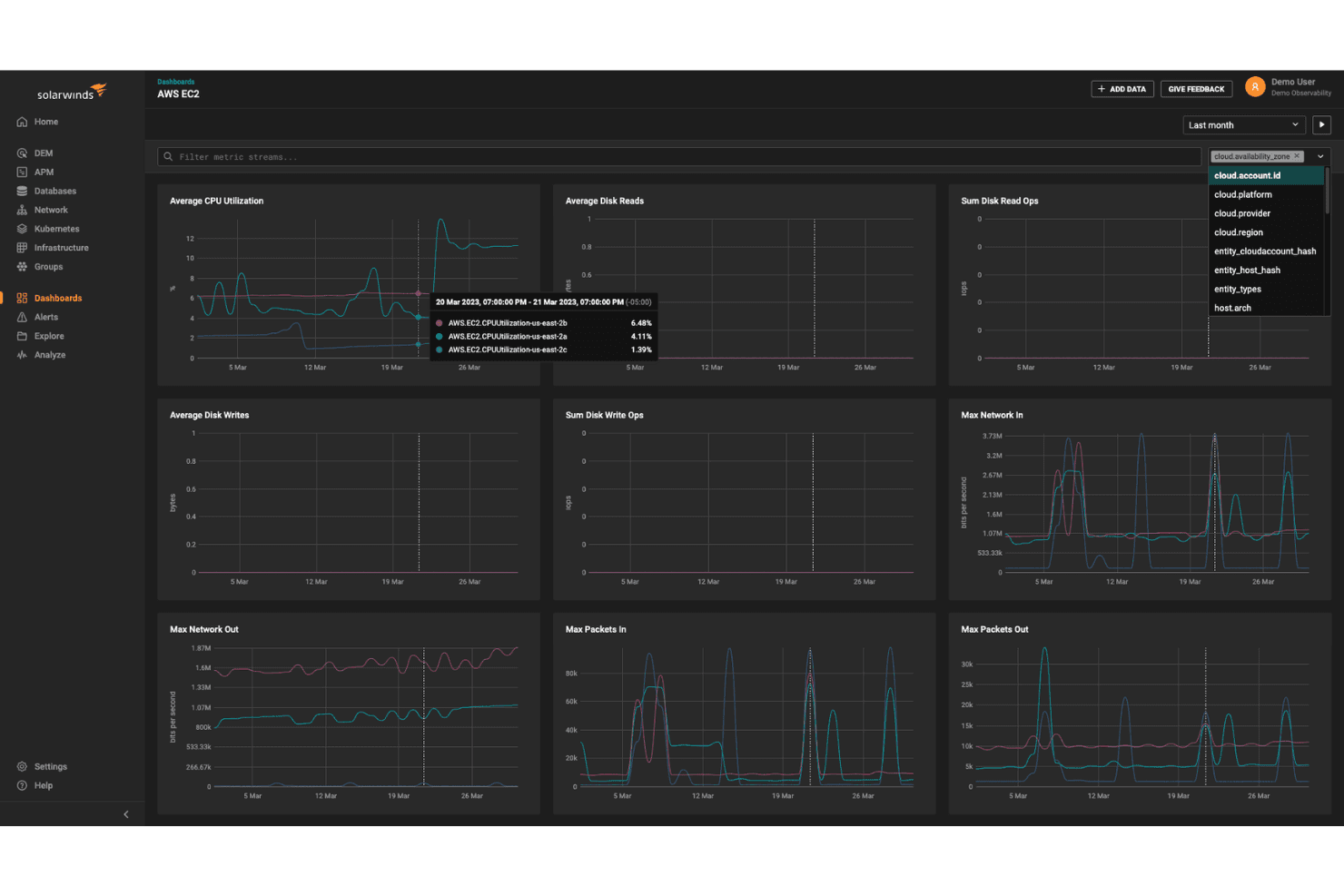
Task: Select cloud.provider from the dropdown list
Action: pyautogui.click(x=1266, y=214)
